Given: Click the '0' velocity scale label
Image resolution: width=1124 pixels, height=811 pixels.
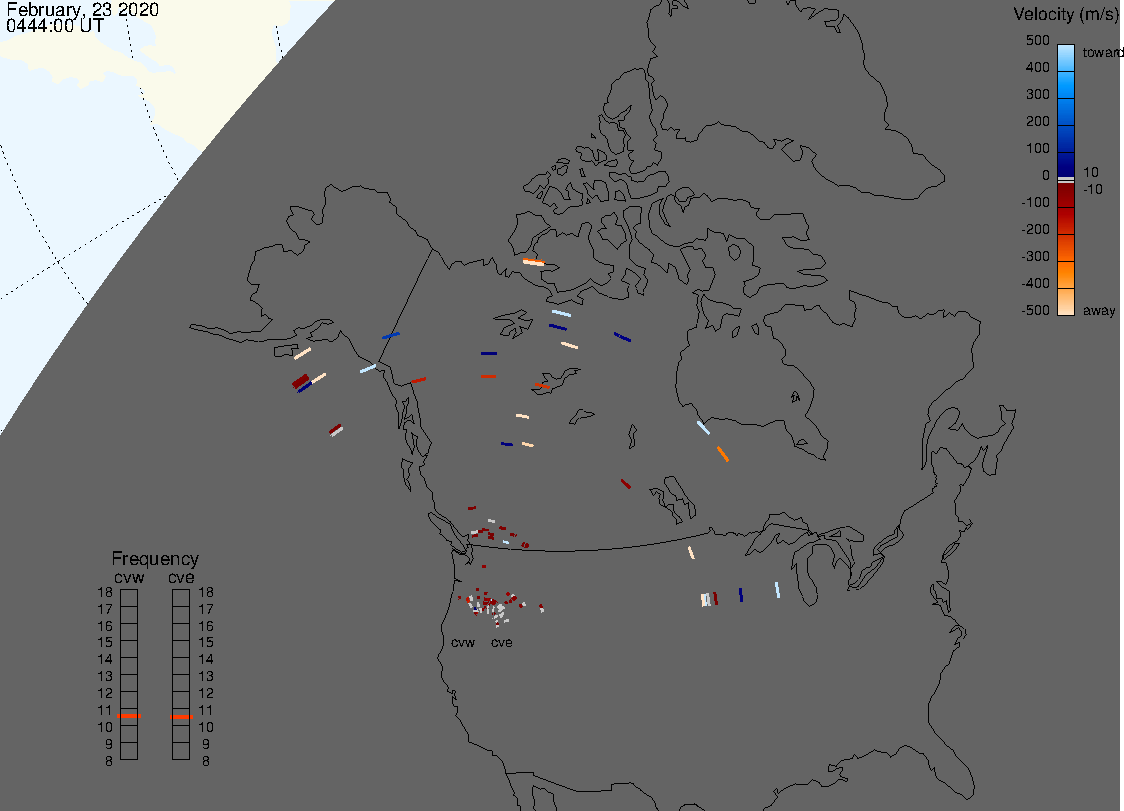Looking at the screenshot, I should pos(1046,176).
